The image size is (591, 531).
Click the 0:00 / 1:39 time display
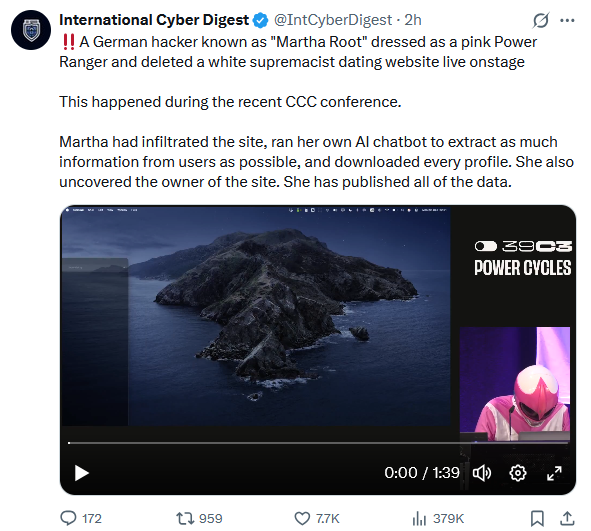pos(422,473)
